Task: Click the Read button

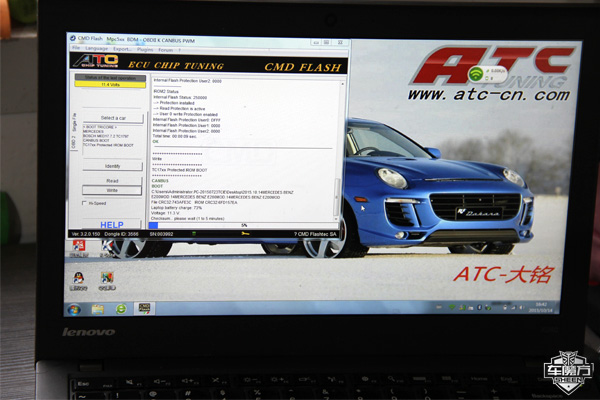Action: tap(112, 181)
